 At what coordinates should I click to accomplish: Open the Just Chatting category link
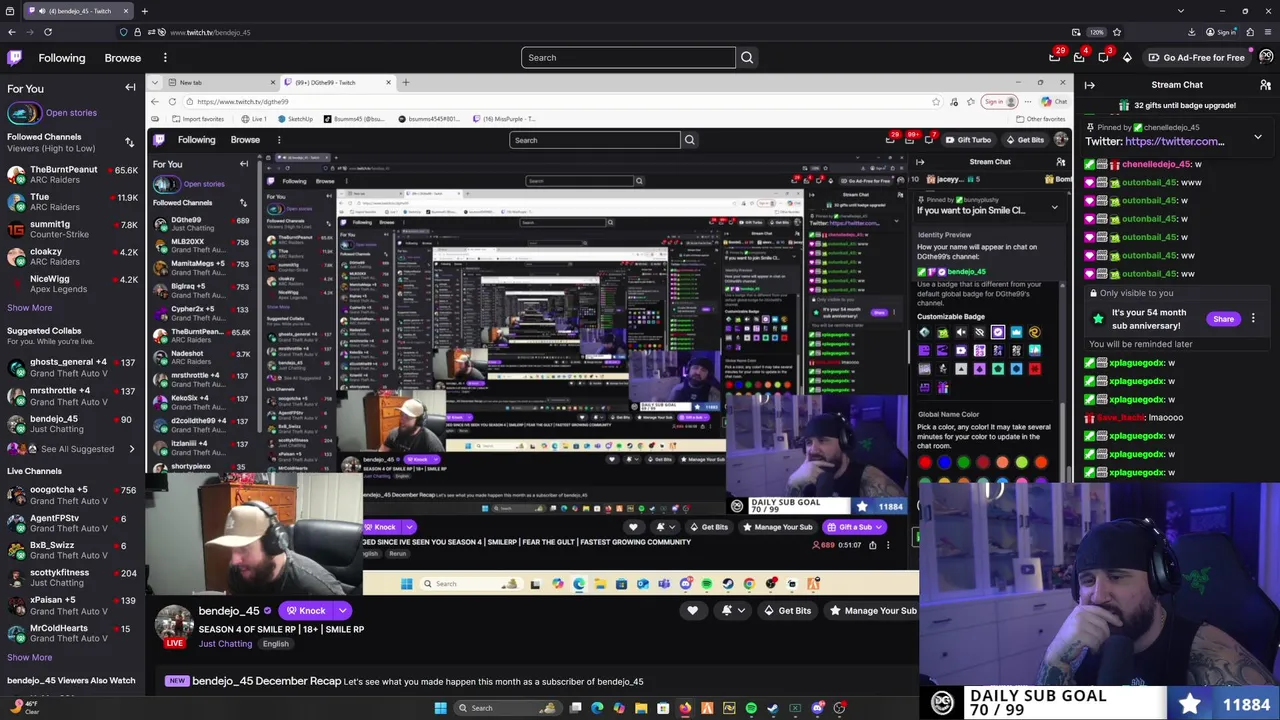pyautogui.click(x=225, y=644)
